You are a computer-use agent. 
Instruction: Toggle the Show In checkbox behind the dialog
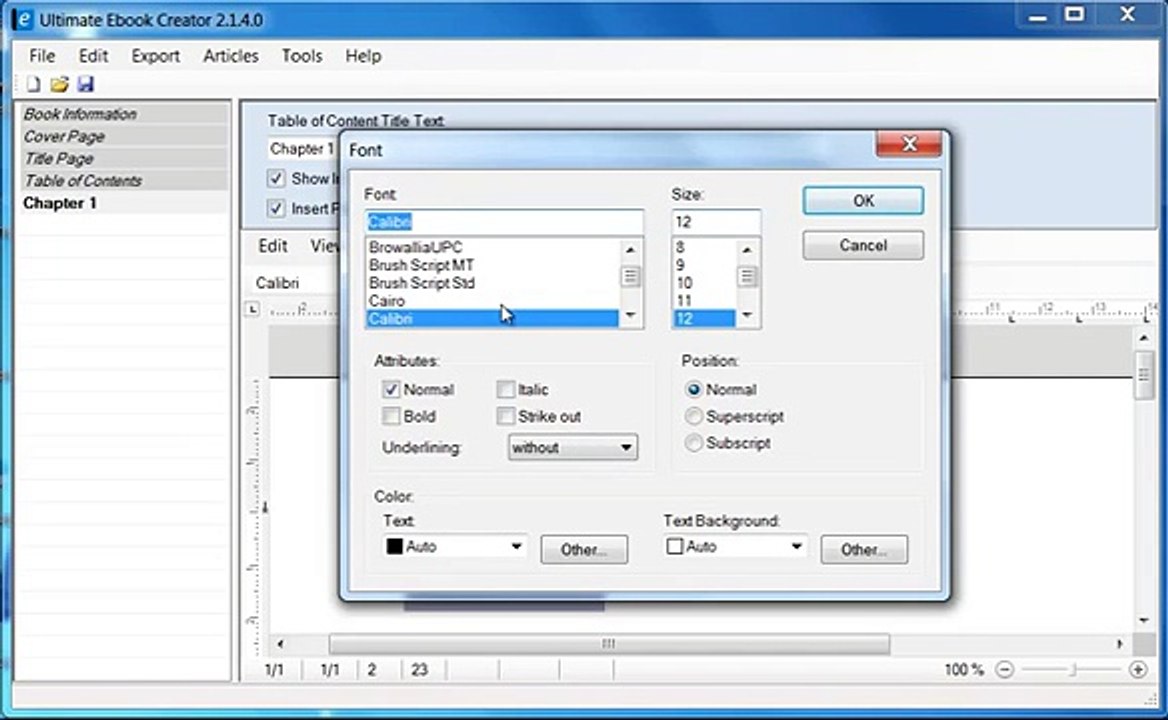pyautogui.click(x=276, y=179)
